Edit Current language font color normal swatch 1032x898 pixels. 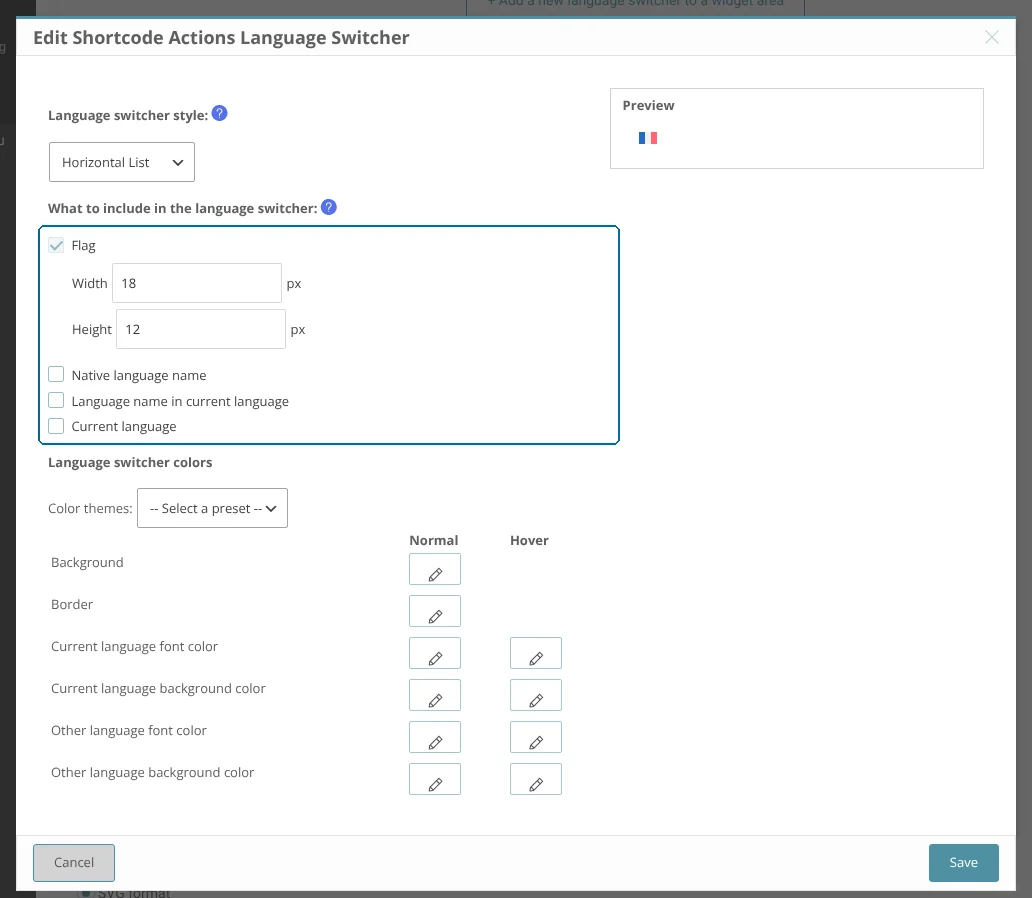click(x=435, y=653)
